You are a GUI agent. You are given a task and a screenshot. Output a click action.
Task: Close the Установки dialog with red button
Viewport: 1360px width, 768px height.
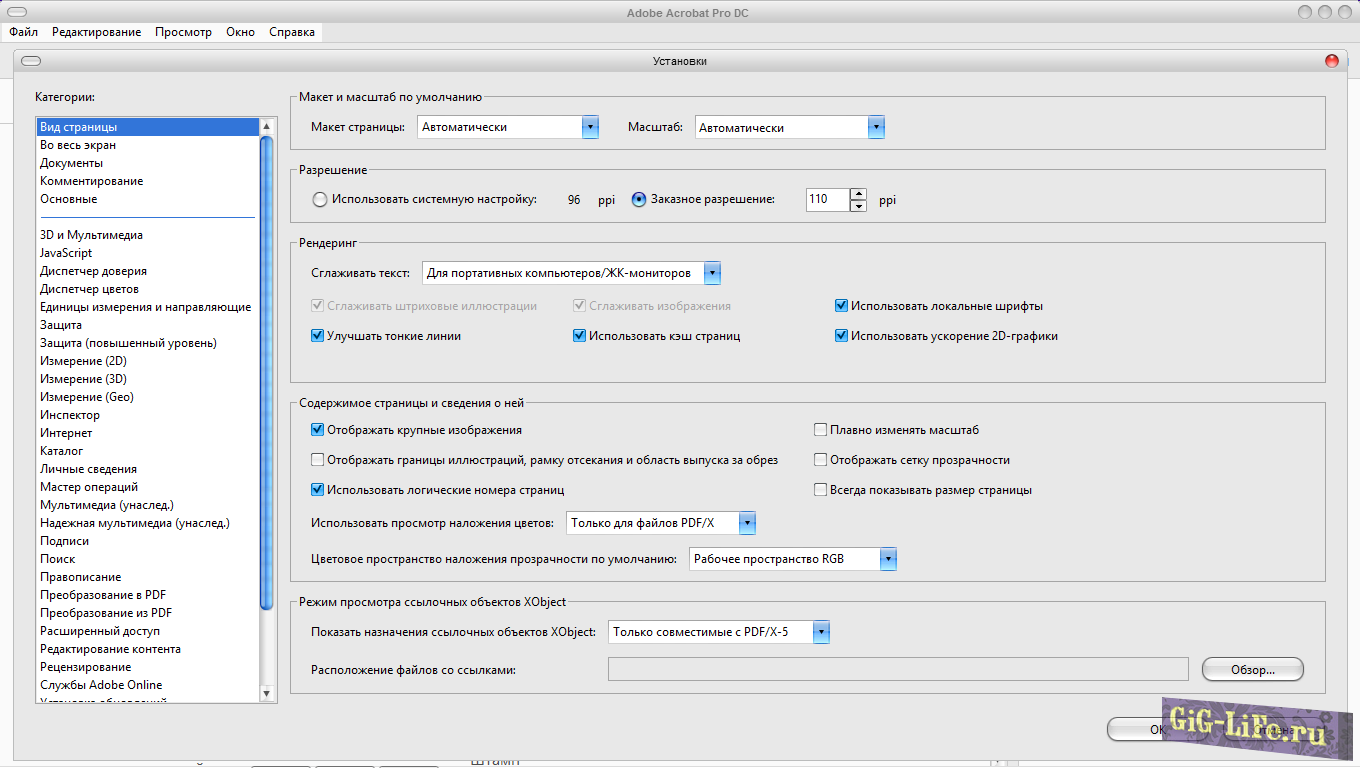tap(1331, 61)
